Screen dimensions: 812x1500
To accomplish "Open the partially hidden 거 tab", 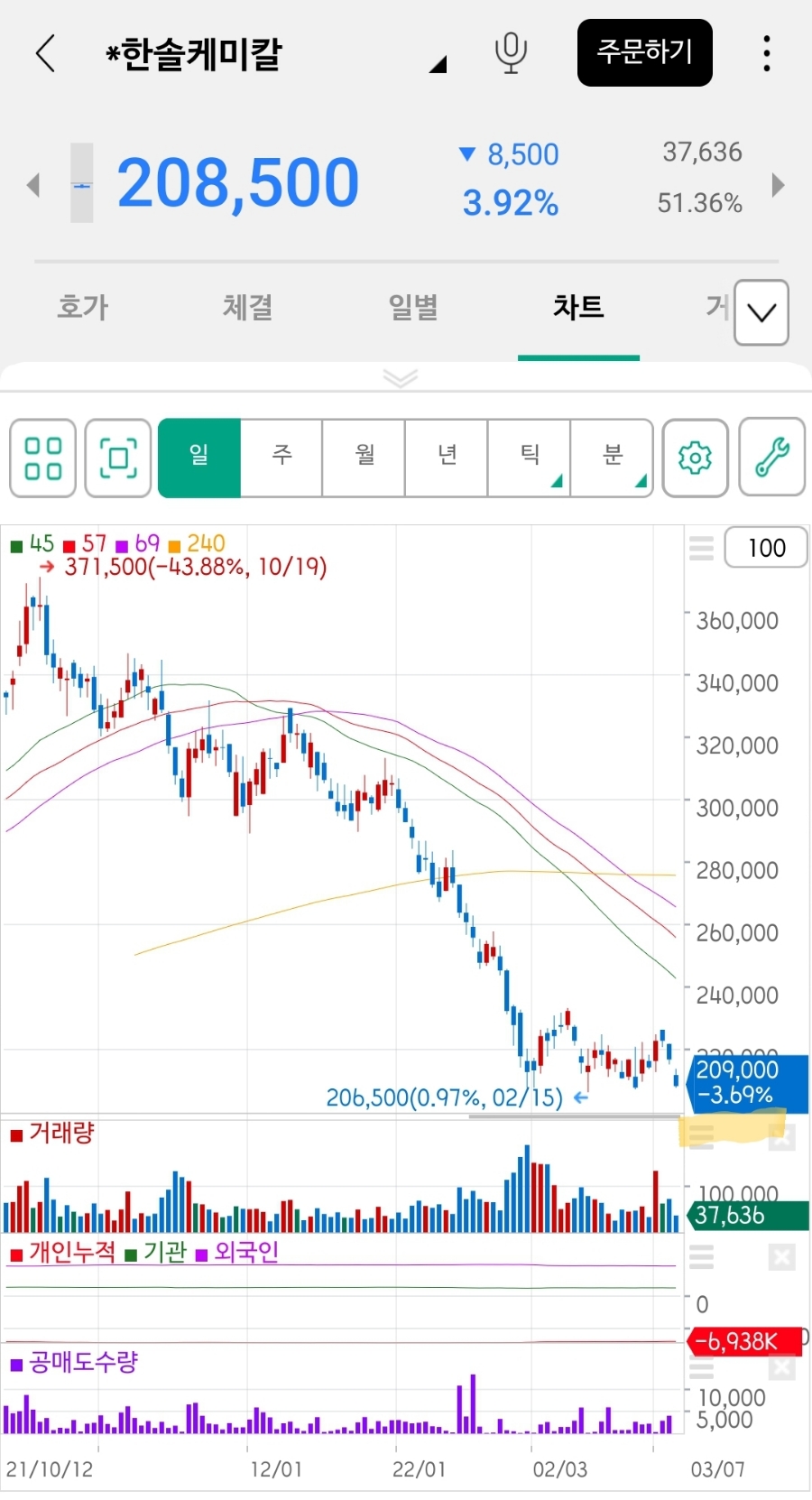I will click(x=718, y=307).
